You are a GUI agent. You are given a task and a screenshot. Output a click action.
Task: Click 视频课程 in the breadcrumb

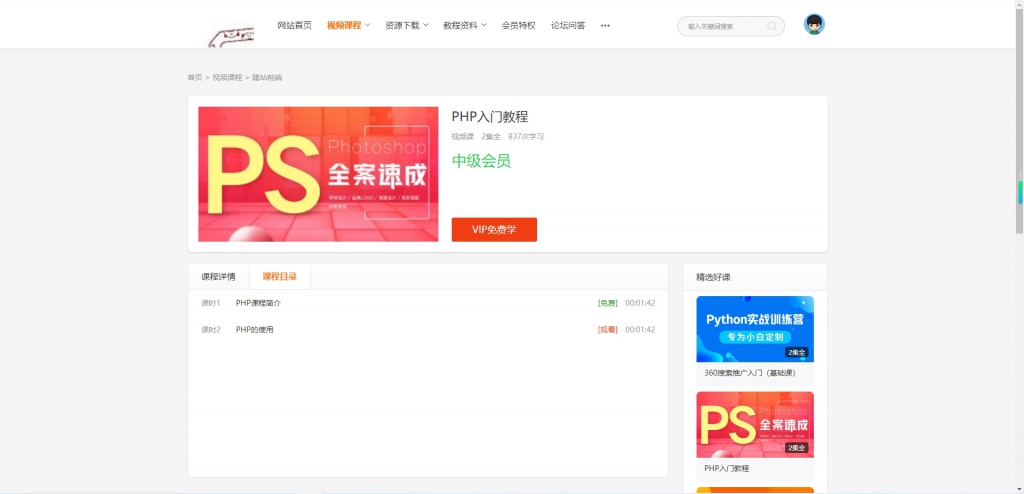pos(227,77)
